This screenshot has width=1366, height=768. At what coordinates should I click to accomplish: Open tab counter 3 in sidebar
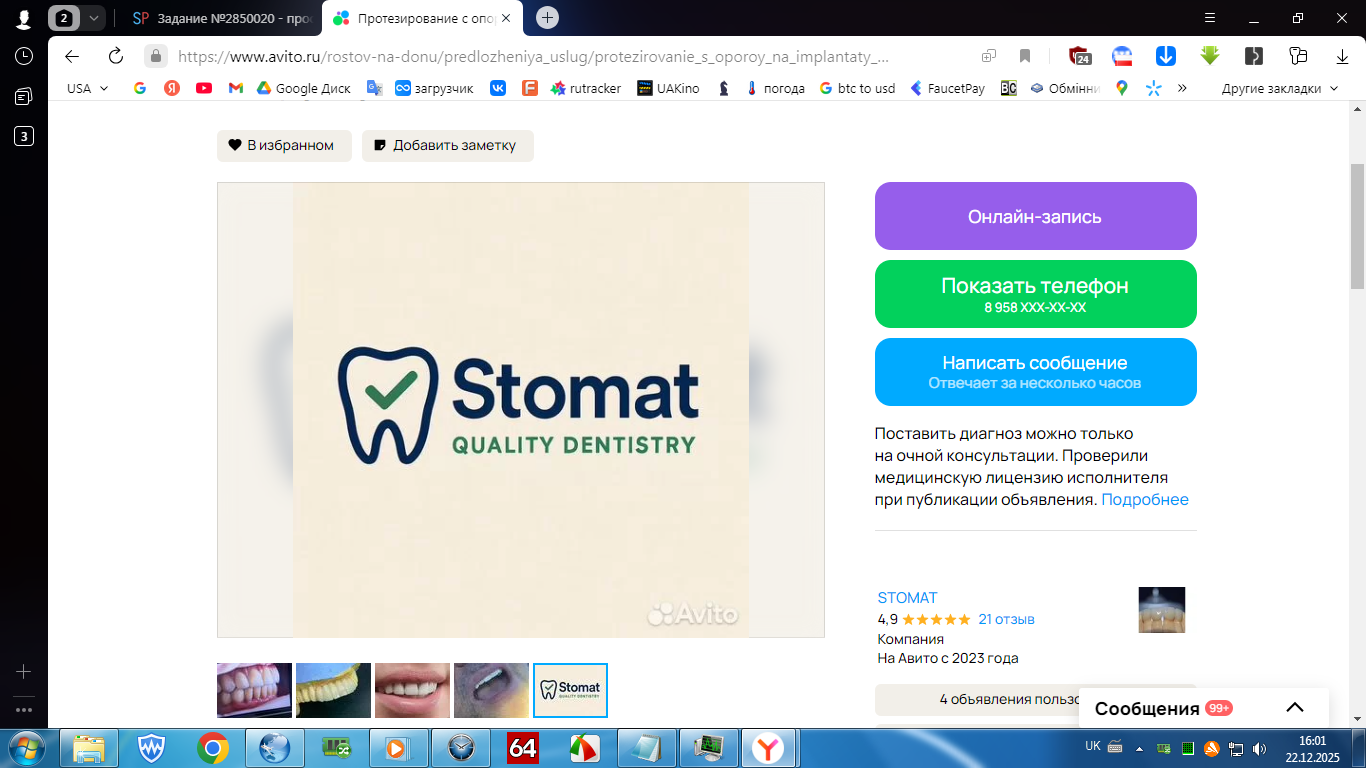click(x=24, y=136)
